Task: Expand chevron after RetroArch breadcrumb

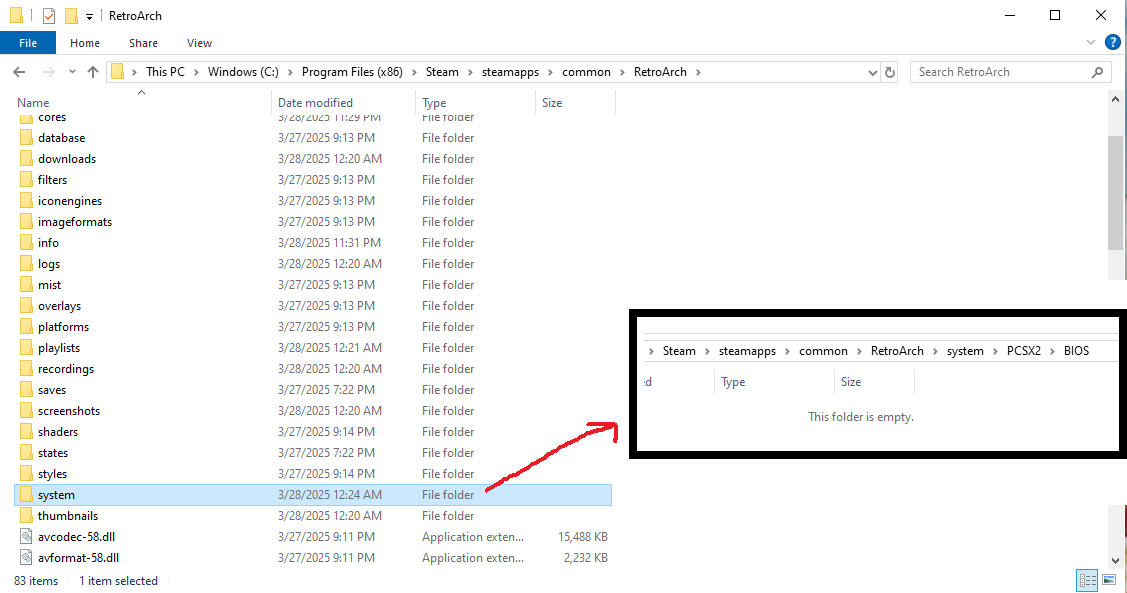Action: [698, 72]
